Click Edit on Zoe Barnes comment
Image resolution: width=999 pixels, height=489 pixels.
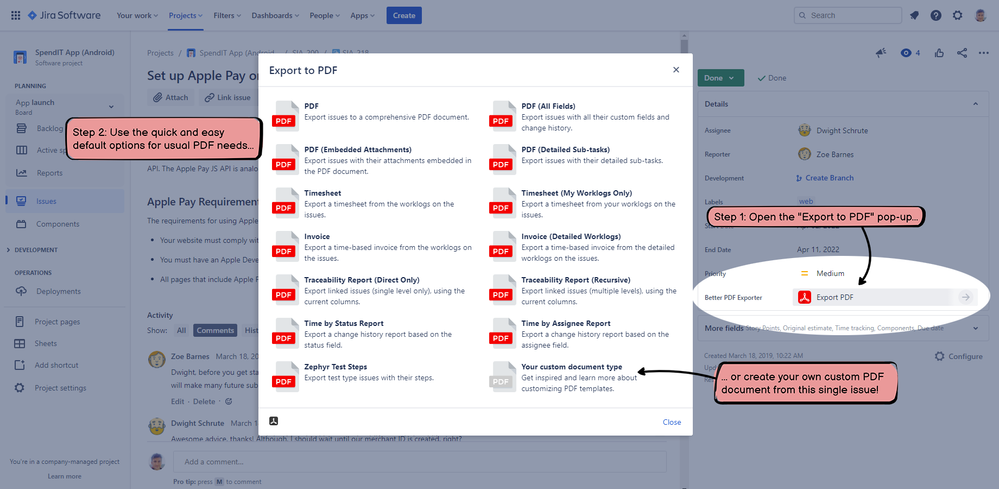pyautogui.click(x=177, y=402)
